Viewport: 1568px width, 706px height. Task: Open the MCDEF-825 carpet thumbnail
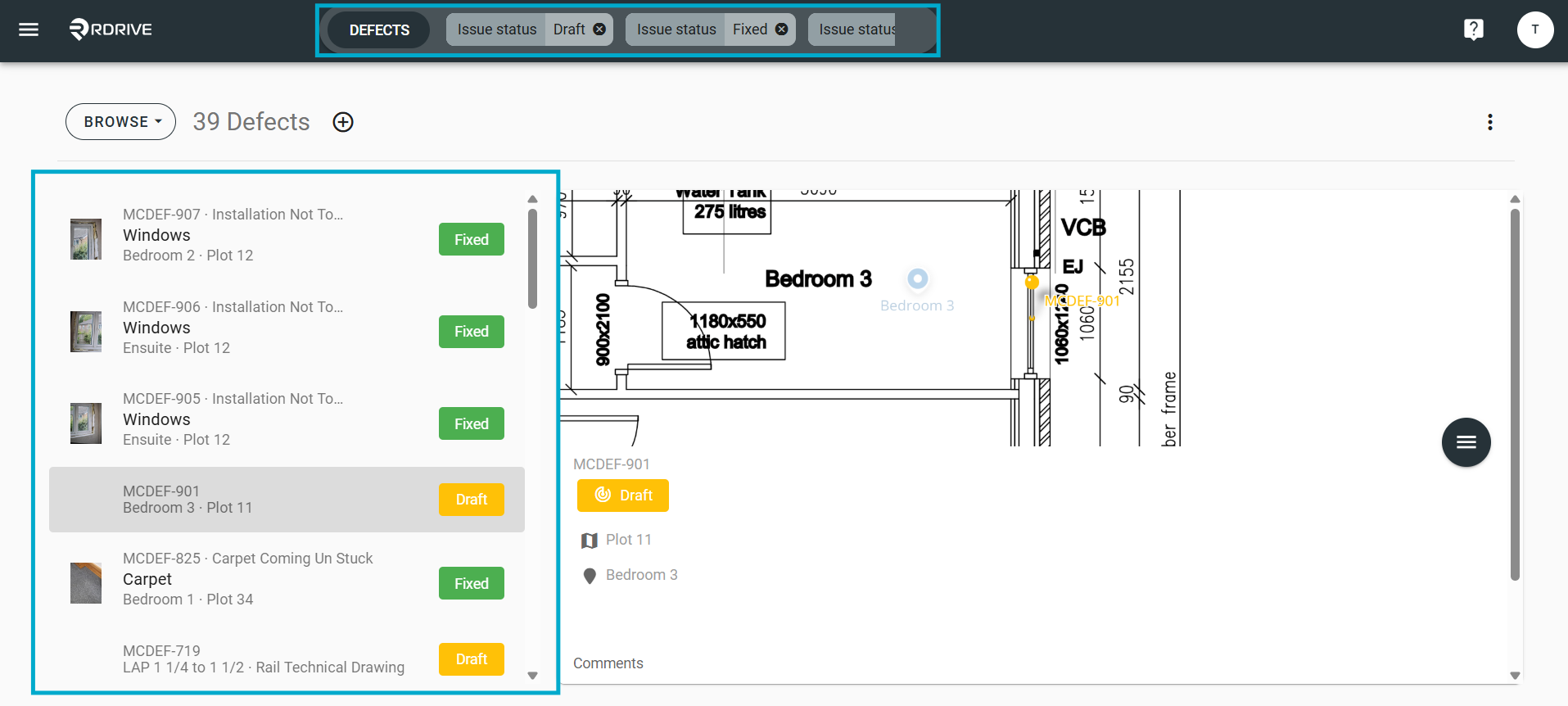pyautogui.click(x=86, y=583)
